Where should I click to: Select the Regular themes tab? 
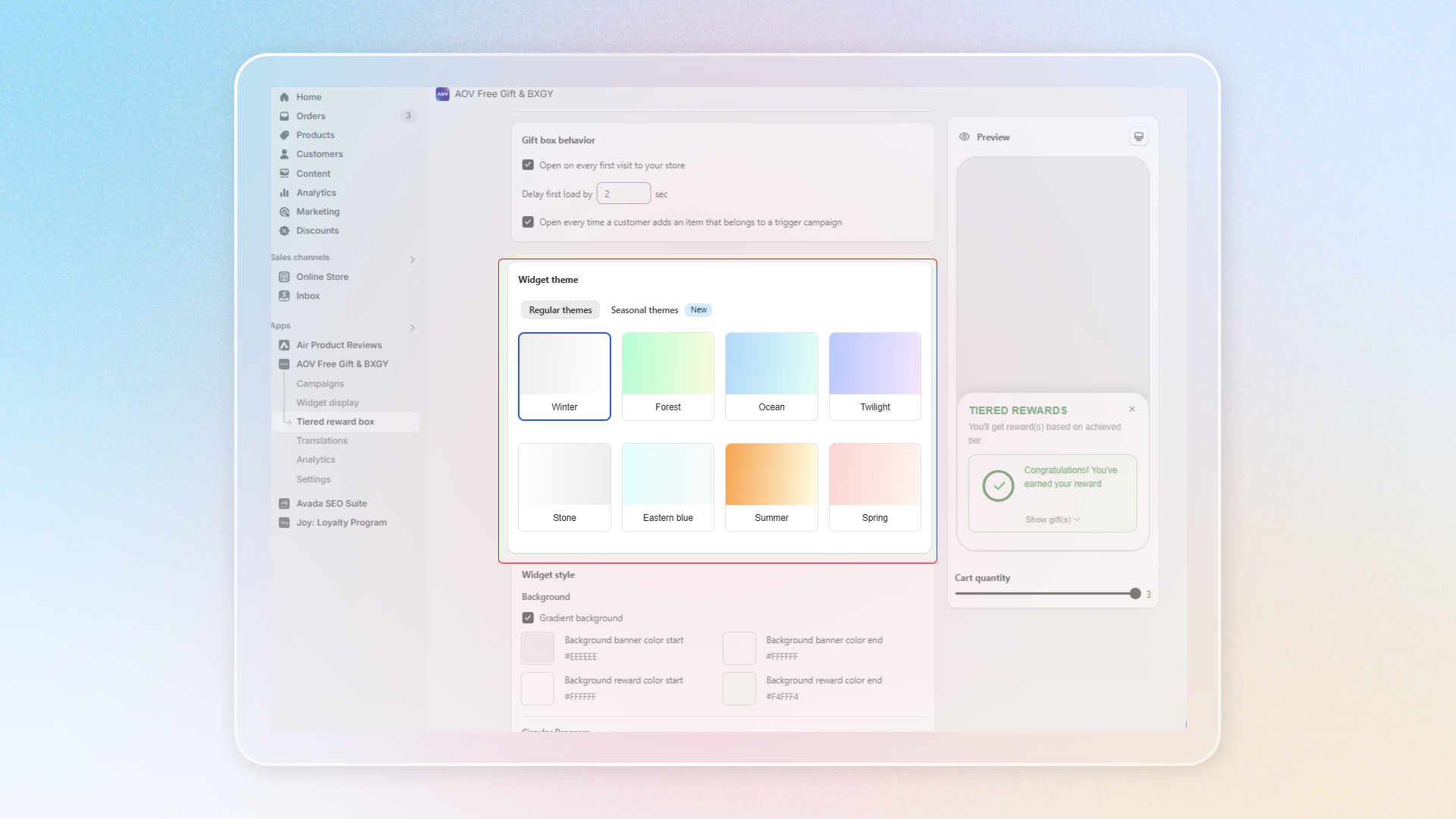(x=560, y=310)
